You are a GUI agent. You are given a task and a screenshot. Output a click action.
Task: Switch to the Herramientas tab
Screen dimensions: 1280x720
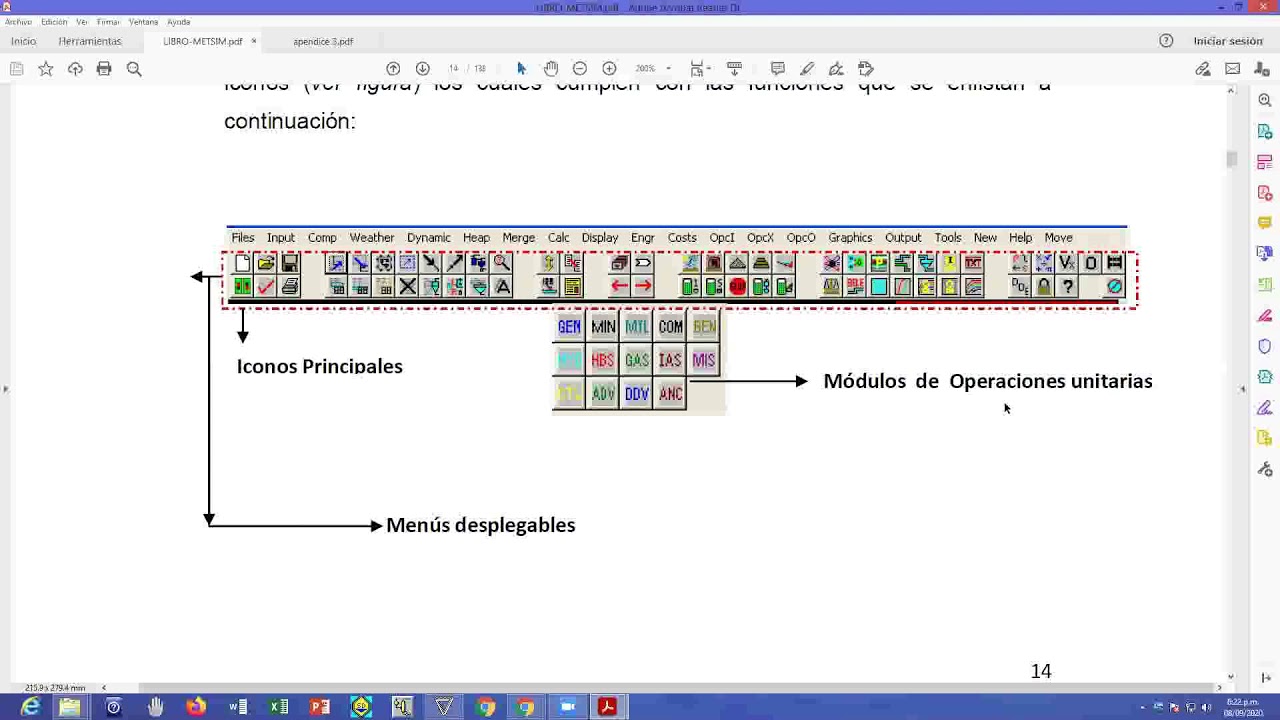(x=90, y=41)
